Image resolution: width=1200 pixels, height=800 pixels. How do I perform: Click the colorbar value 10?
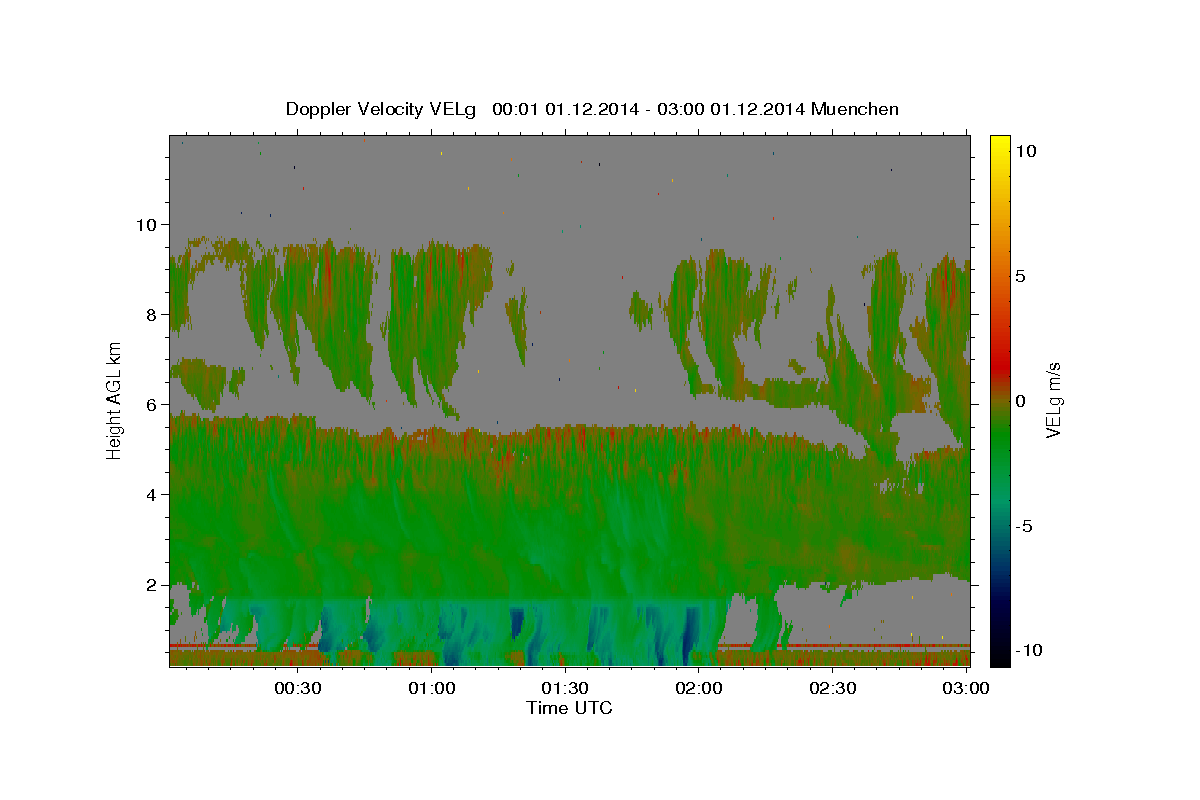pyautogui.click(x=1027, y=151)
